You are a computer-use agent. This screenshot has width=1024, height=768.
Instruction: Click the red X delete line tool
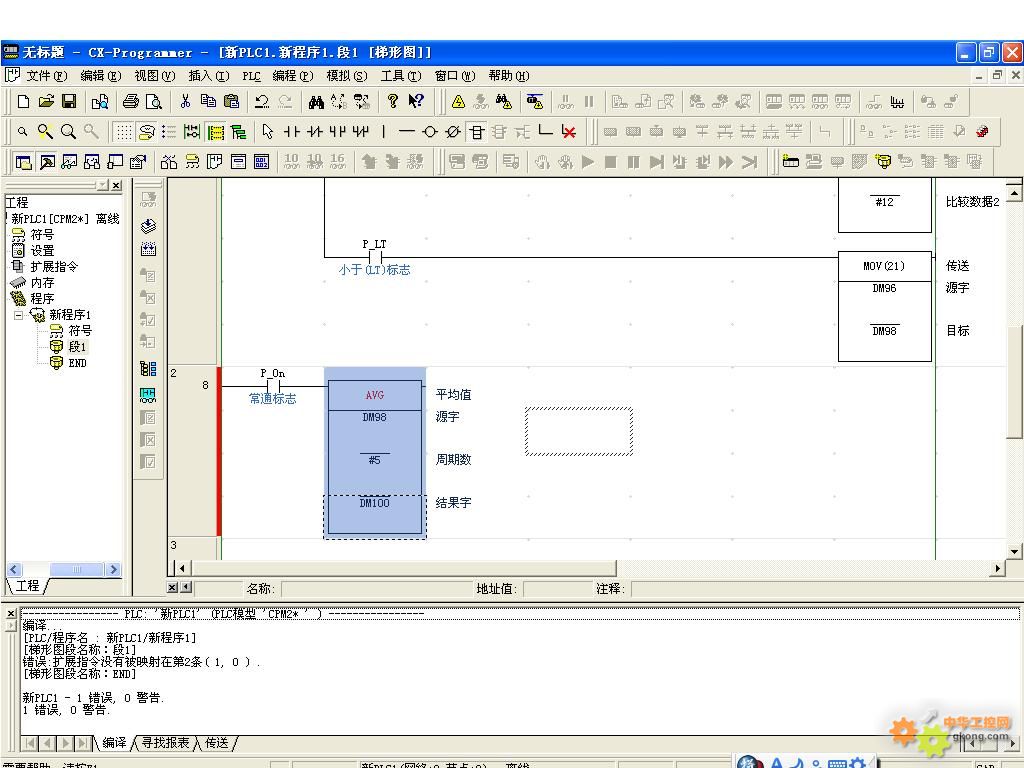pyautogui.click(x=569, y=131)
